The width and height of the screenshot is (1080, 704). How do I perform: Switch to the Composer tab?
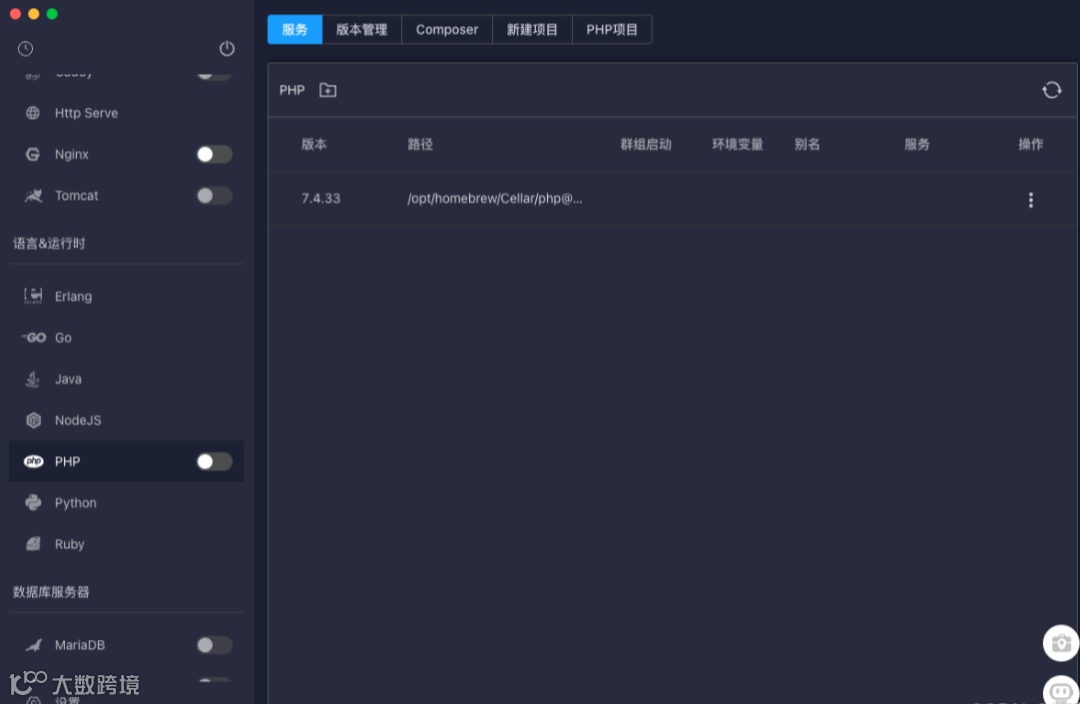tap(447, 29)
